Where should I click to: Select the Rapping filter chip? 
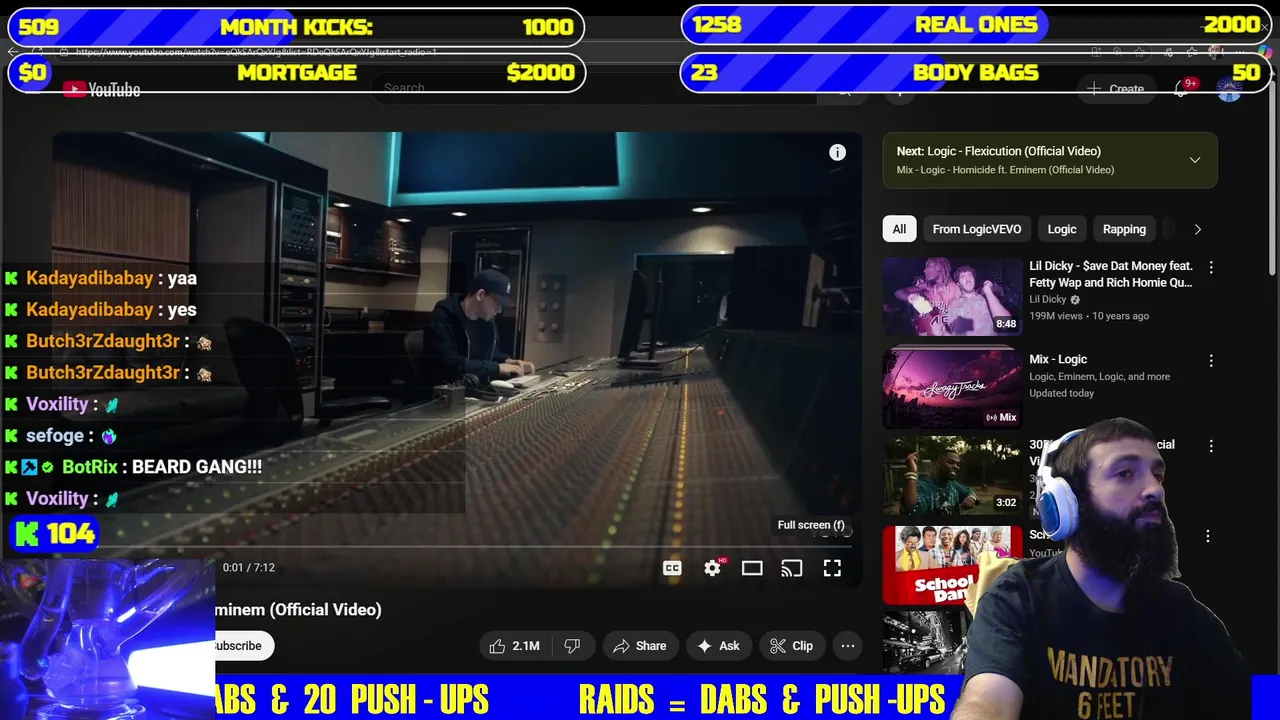pos(1124,229)
